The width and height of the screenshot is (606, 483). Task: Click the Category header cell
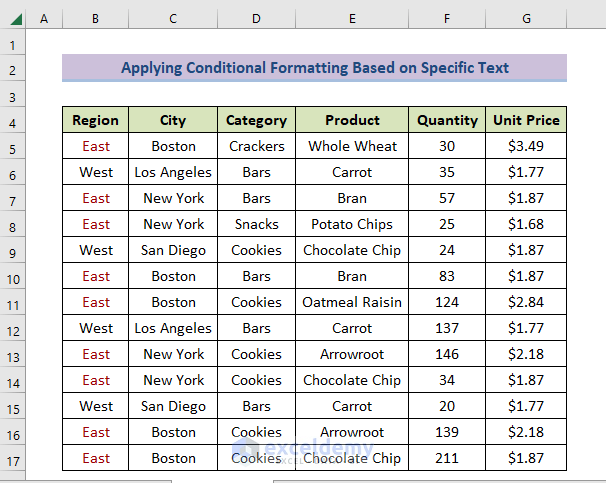point(256,120)
